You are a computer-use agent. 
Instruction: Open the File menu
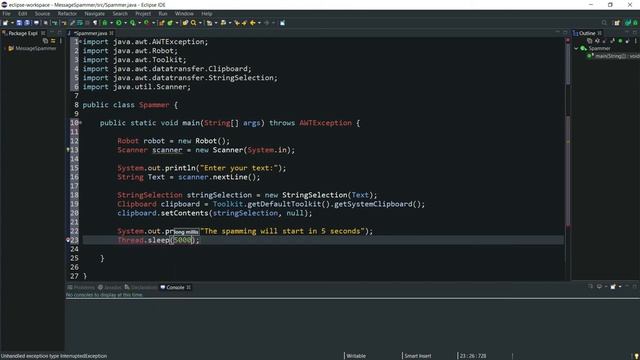point(7,13)
